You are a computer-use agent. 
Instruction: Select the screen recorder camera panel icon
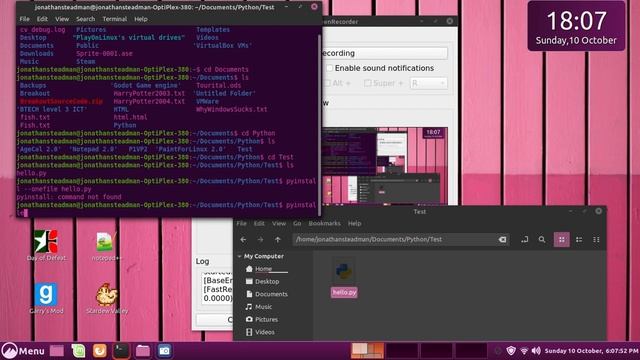coord(164,351)
